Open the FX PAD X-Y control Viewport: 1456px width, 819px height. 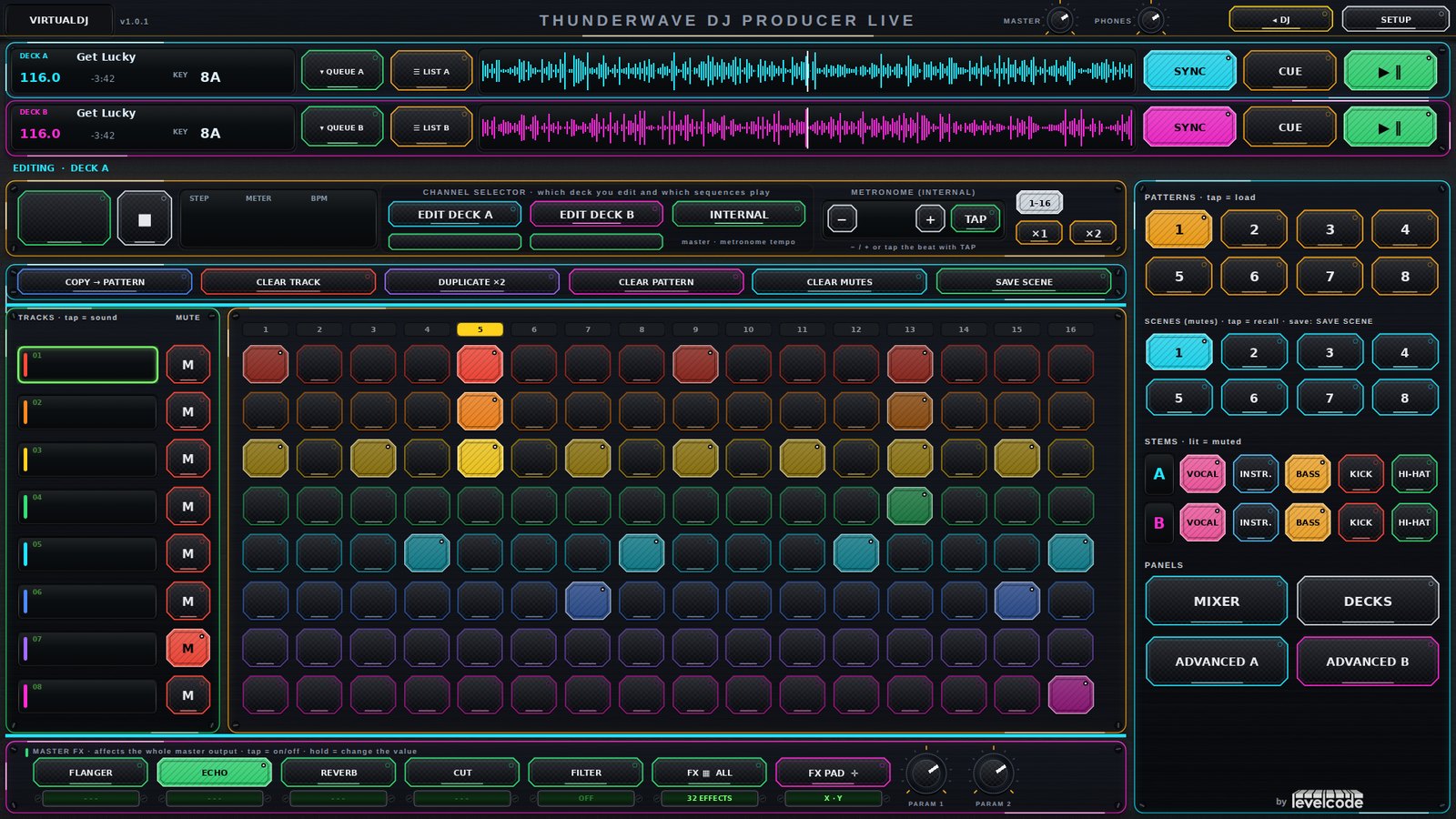(833, 773)
